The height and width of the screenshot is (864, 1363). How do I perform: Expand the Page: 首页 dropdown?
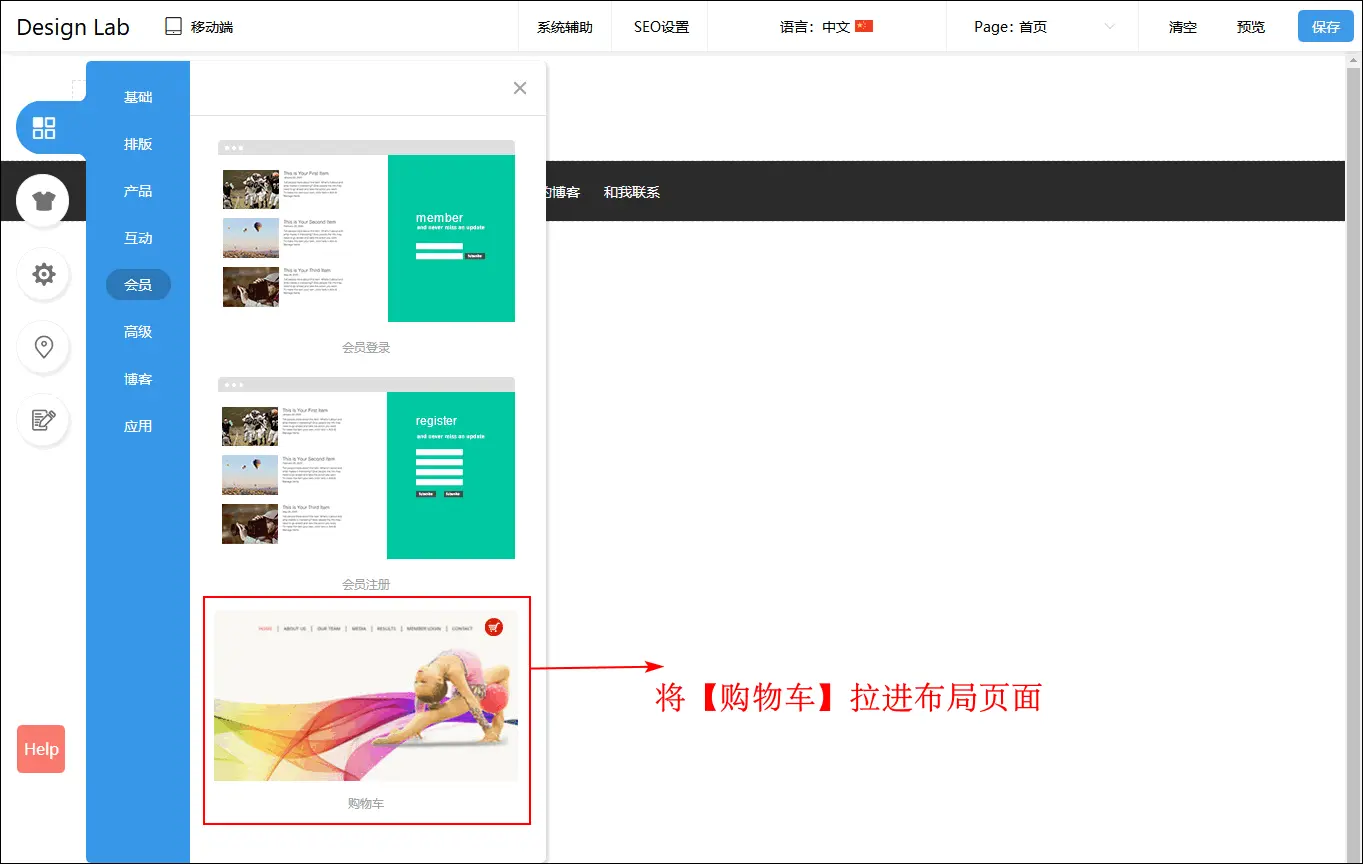[1109, 27]
